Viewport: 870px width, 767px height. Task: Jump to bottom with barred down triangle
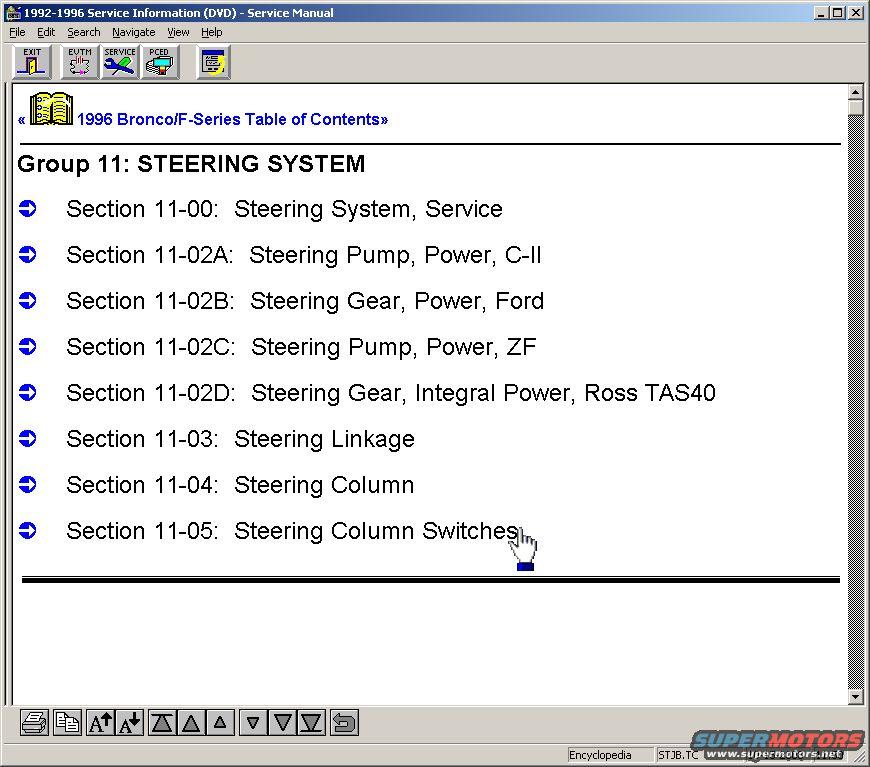[312, 722]
